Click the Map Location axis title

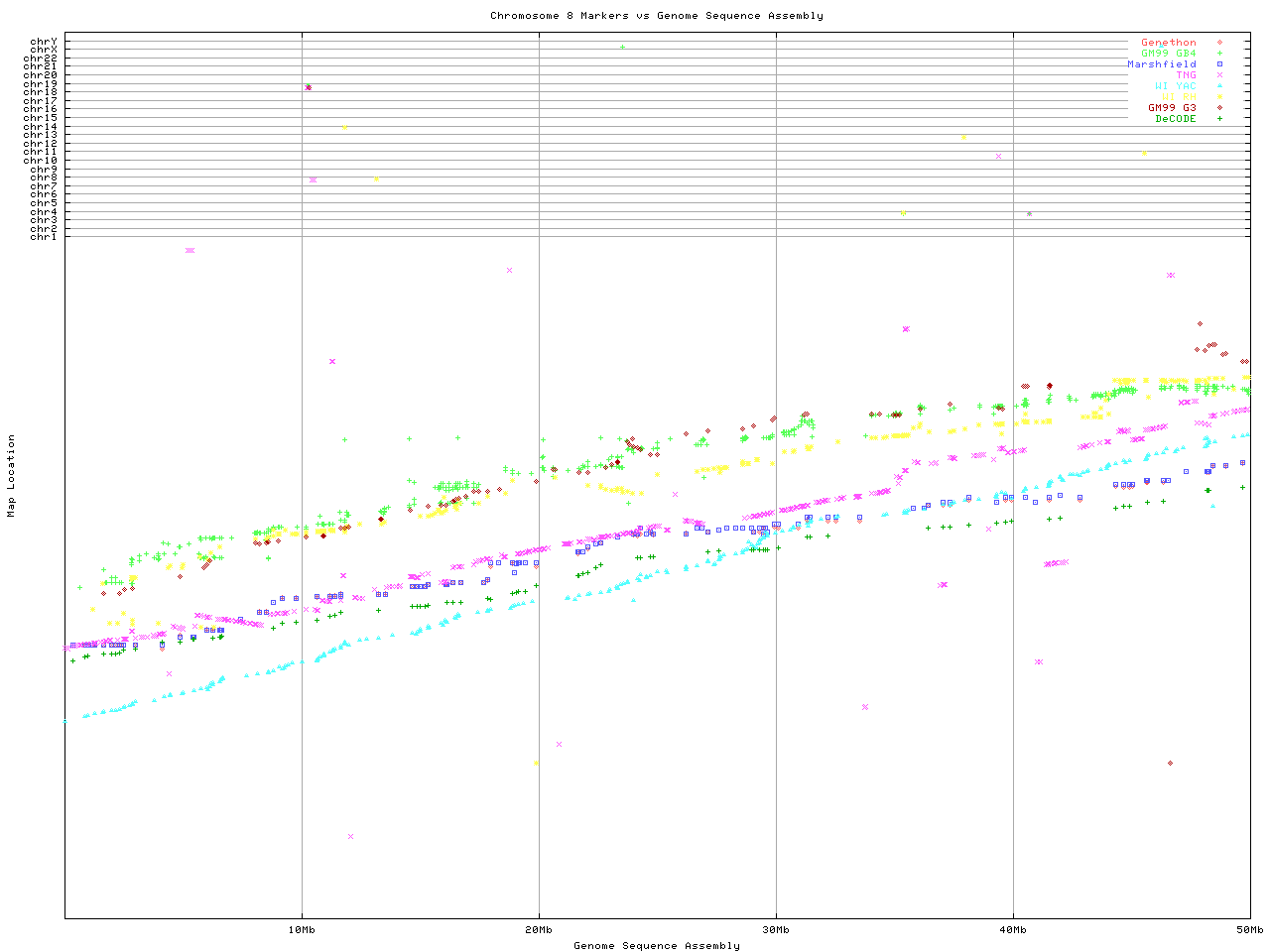click(12, 476)
